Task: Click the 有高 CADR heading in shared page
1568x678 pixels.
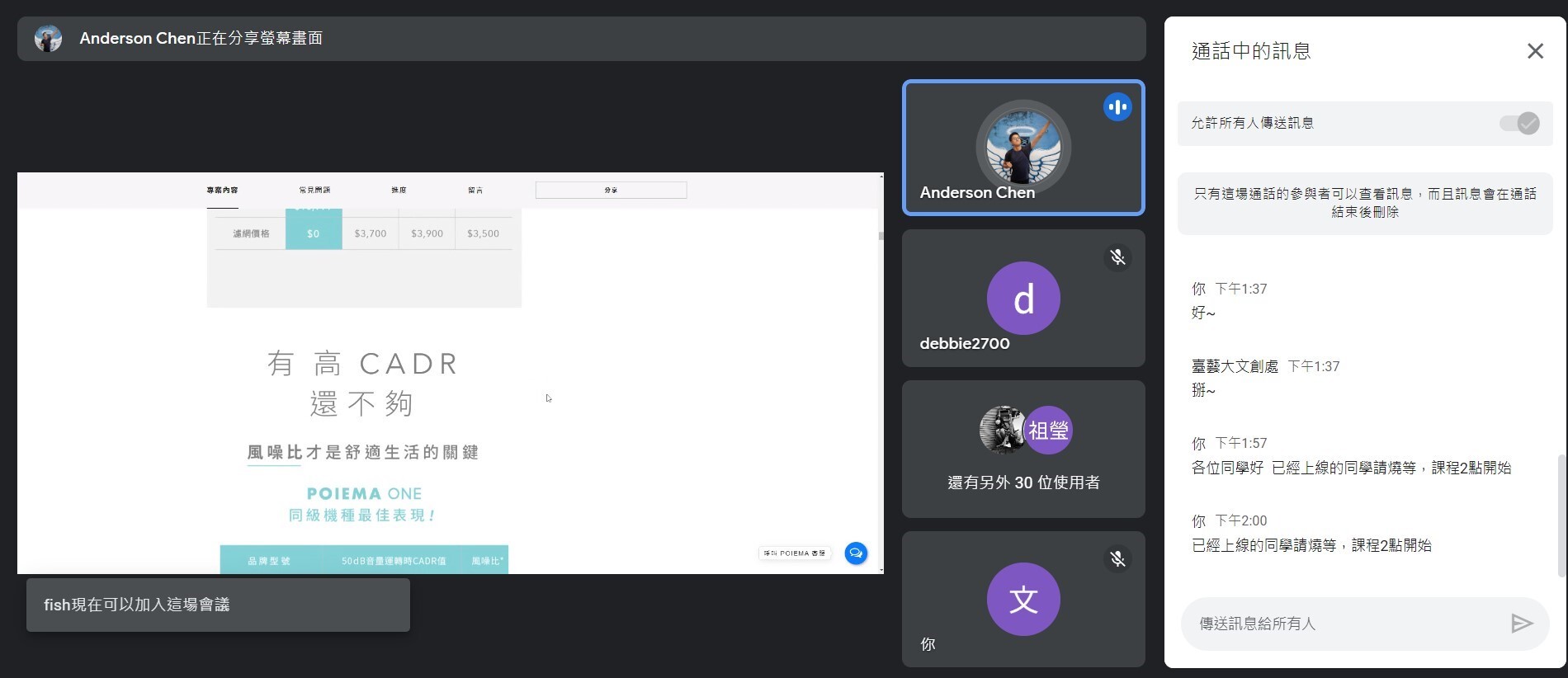Action: (363, 364)
